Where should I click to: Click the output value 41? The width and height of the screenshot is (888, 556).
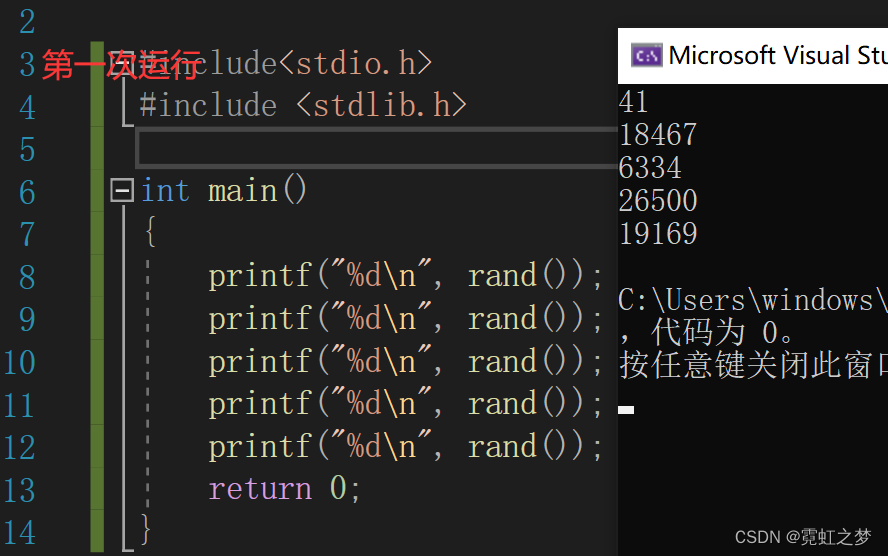click(633, 102)
